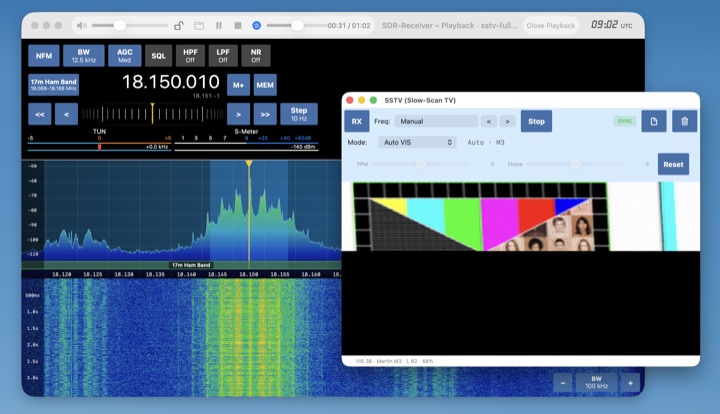Viewport: 720px width, 414px height.
Task: Save frequency with M+ button
Action: point(238,85)
